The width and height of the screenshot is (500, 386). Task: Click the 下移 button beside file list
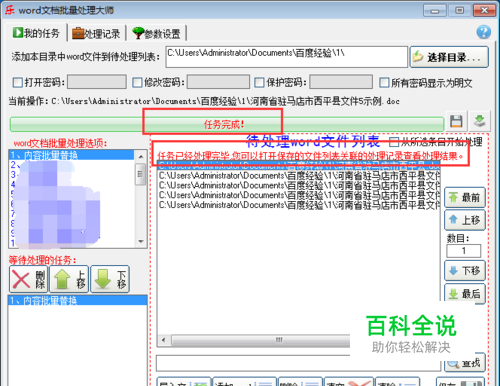[x=465, y=270]
